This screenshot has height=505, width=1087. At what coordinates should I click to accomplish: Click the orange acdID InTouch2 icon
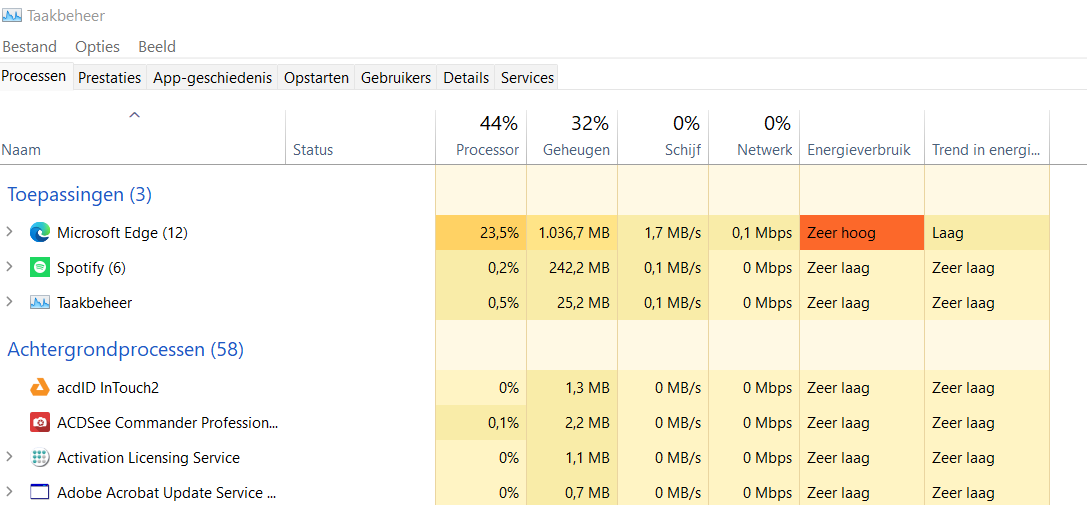click(x=40, y=388)
